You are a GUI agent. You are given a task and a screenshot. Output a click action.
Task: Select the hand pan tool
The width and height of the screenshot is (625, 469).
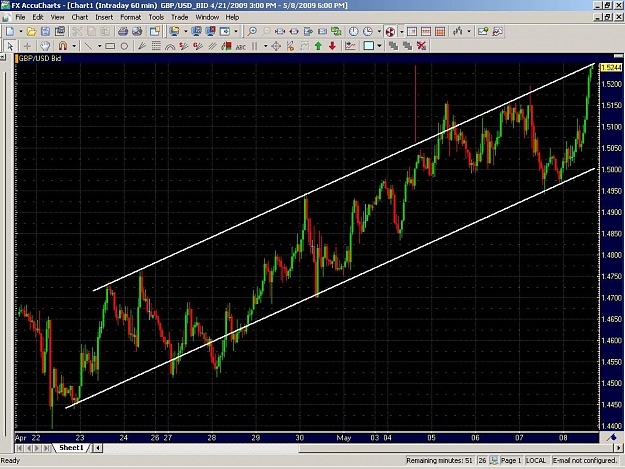click(x=45, y=46)
